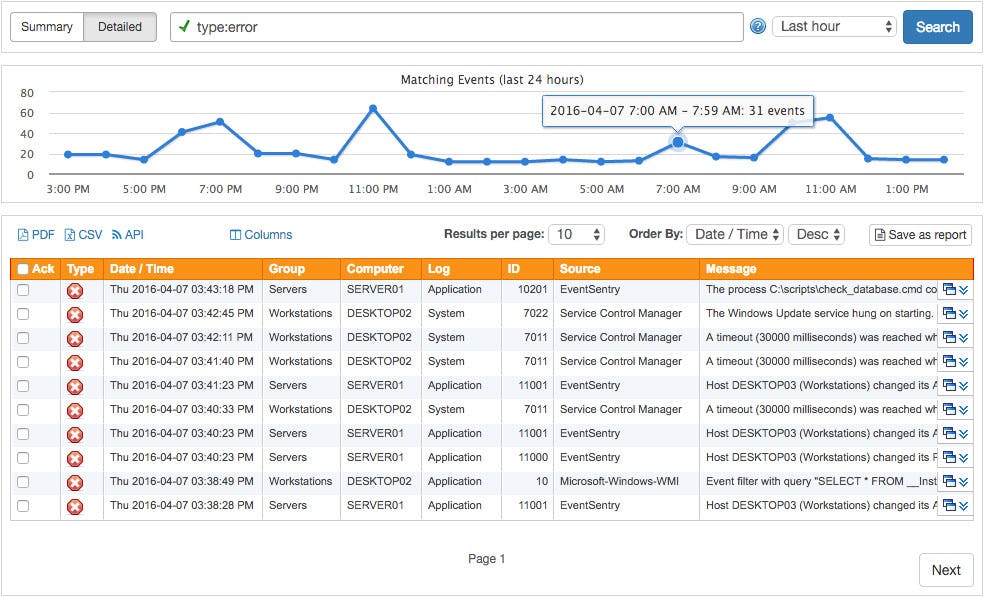Open details window icon for event ID 11000
Image resolution: width=985 pixels, height=597 pixels.
pyautogui.click(x=949, y=457)
